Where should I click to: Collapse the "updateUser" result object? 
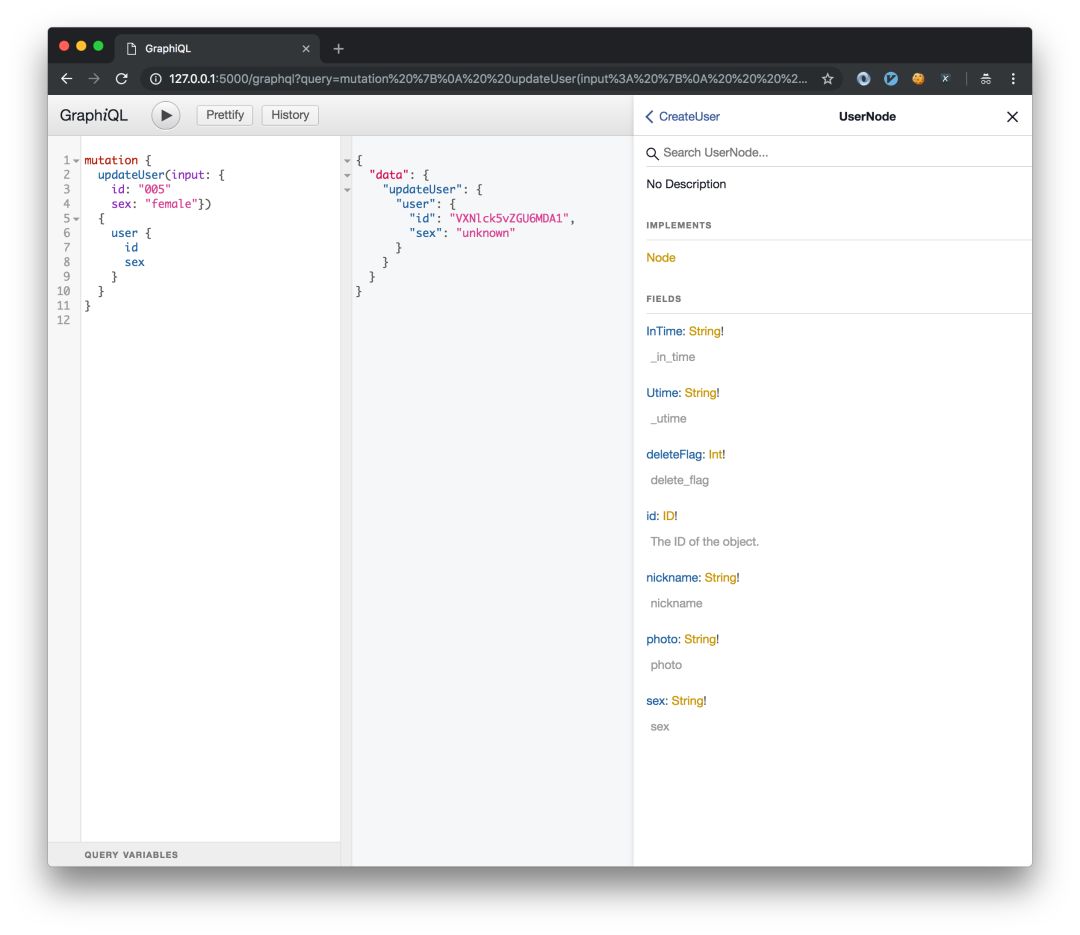coord(347,189)
